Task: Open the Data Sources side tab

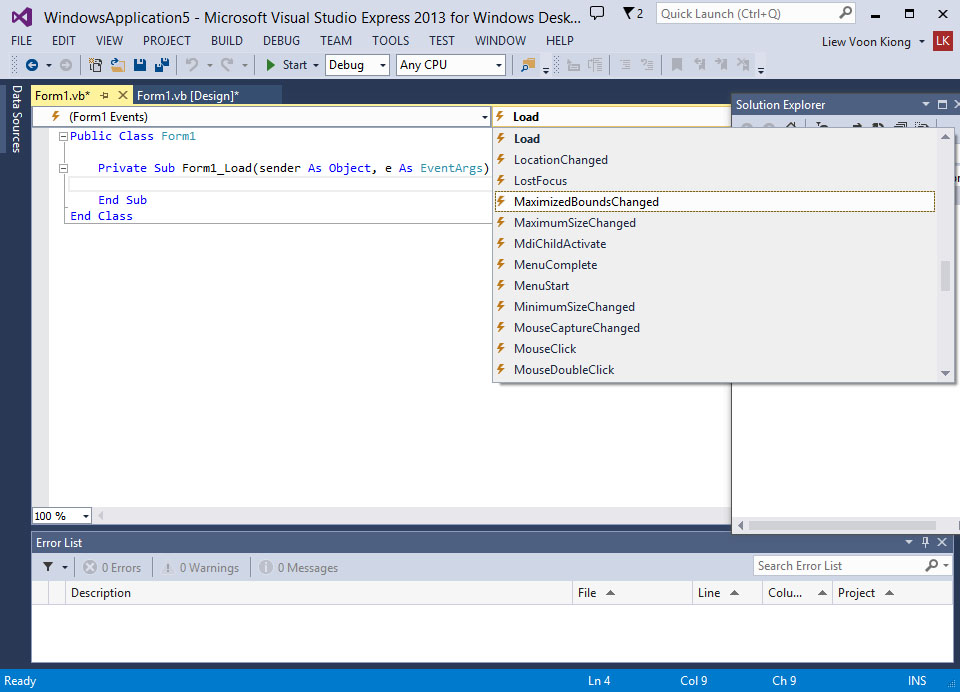Action: pyautogui.click(x=17, y=118)
